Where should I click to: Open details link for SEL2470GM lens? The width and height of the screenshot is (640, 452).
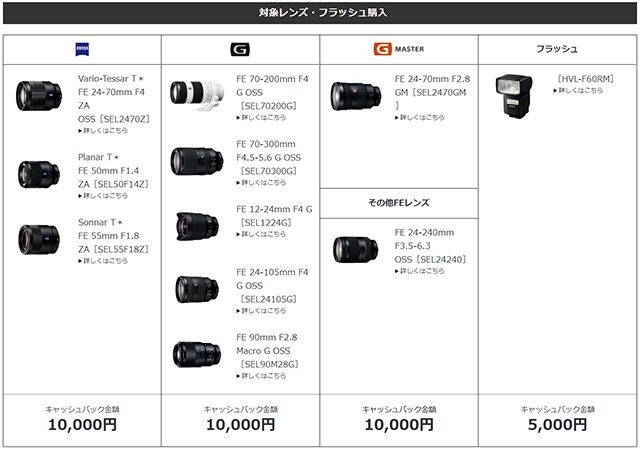coord(420,117)
